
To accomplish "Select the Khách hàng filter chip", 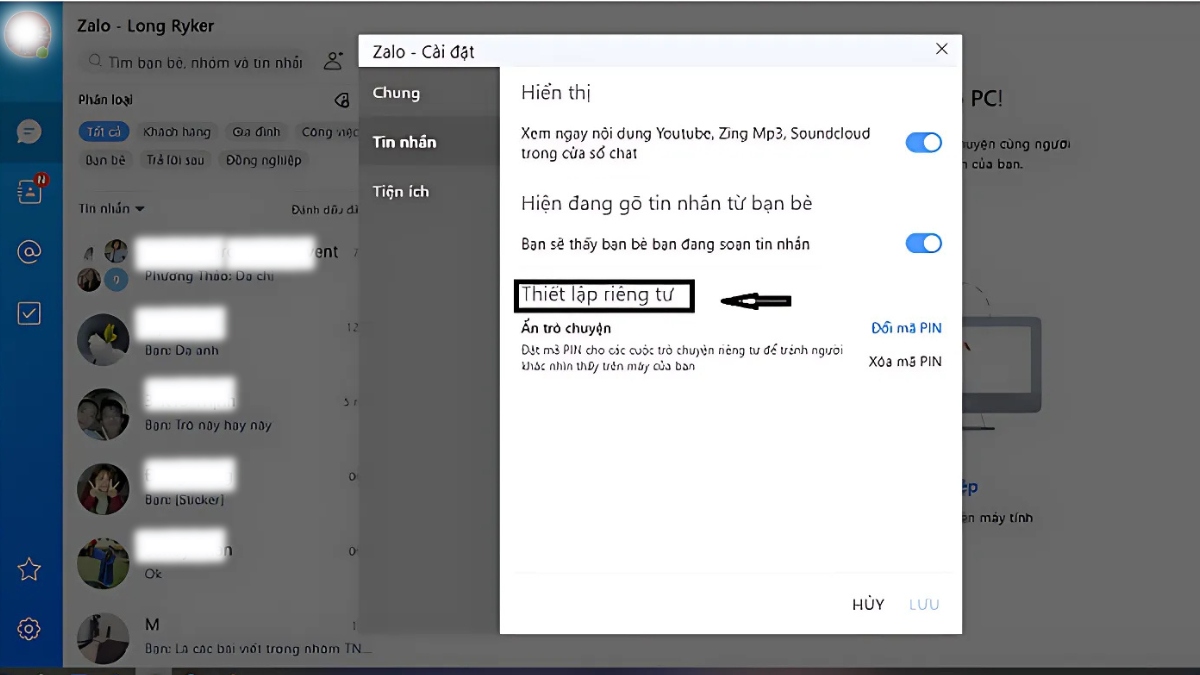I will click(x=177, y=132).
